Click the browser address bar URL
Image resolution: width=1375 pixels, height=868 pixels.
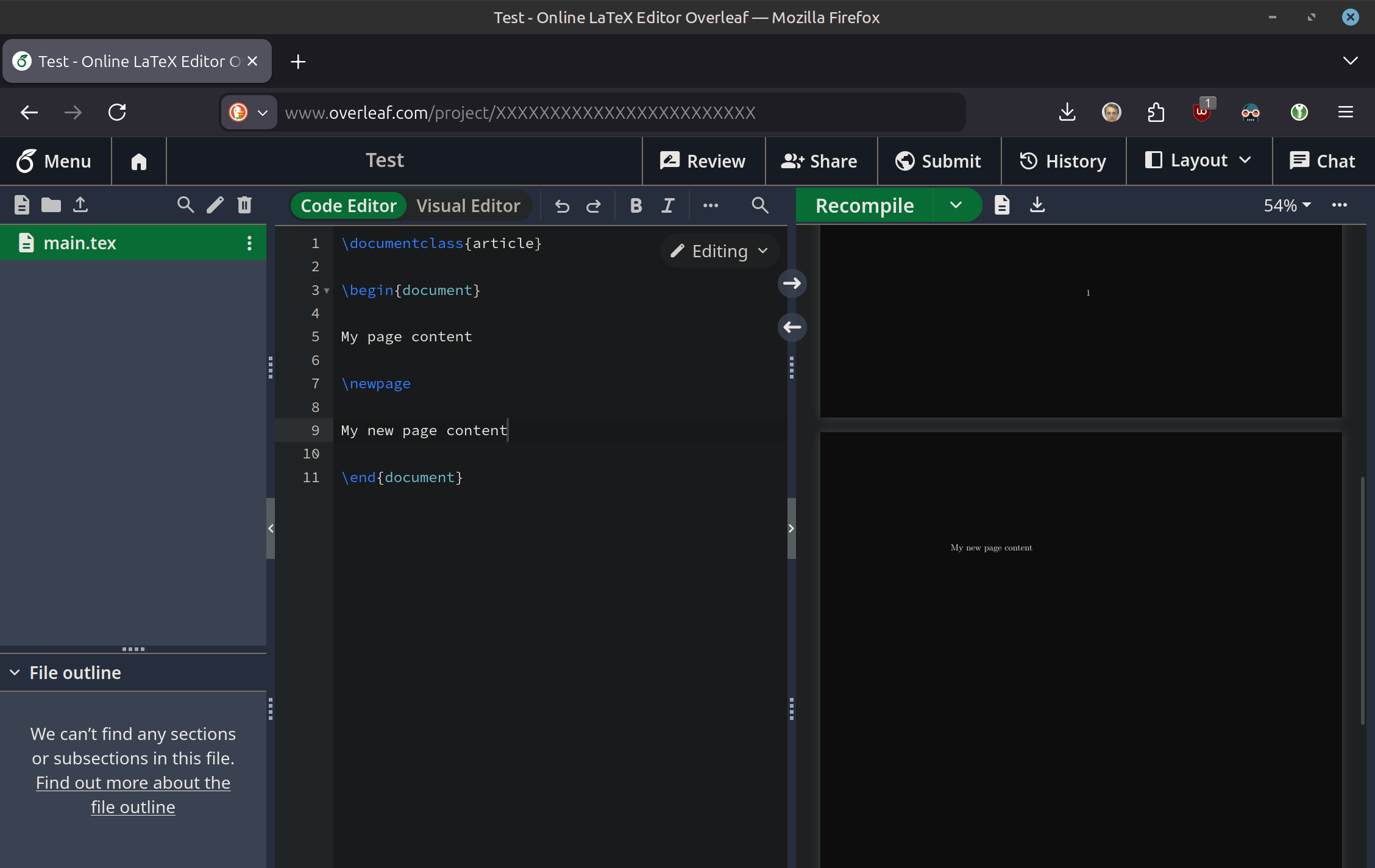(x=520, y=113)
